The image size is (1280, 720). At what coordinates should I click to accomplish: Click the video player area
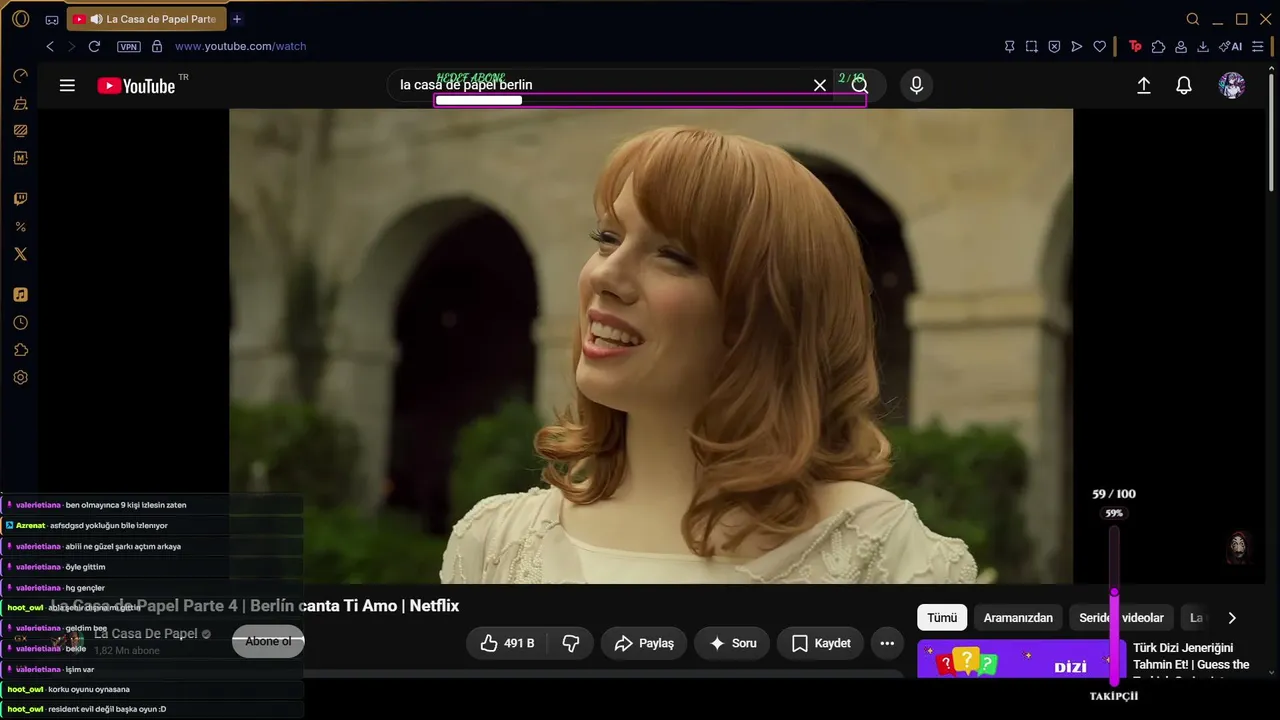click(651, 346)
